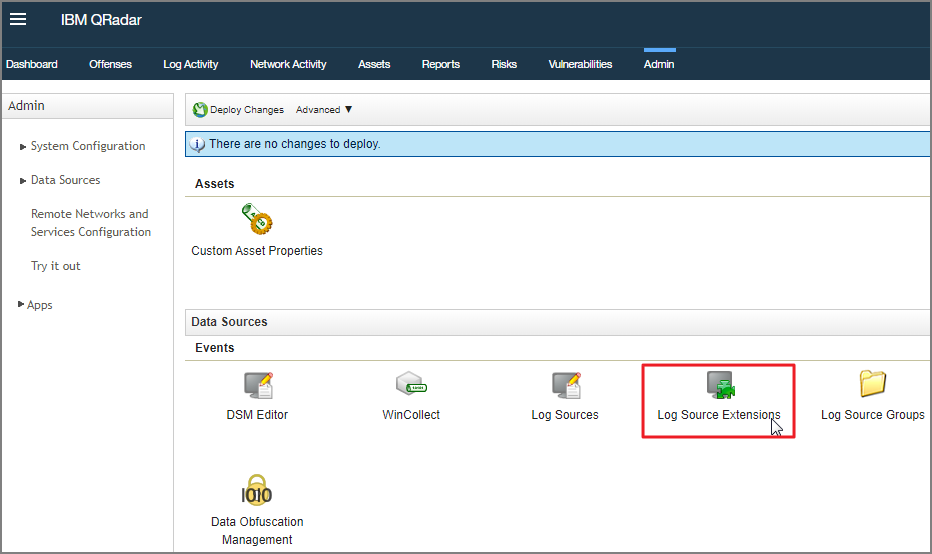Open the Advanced dropdown menu

pos(324,109)
